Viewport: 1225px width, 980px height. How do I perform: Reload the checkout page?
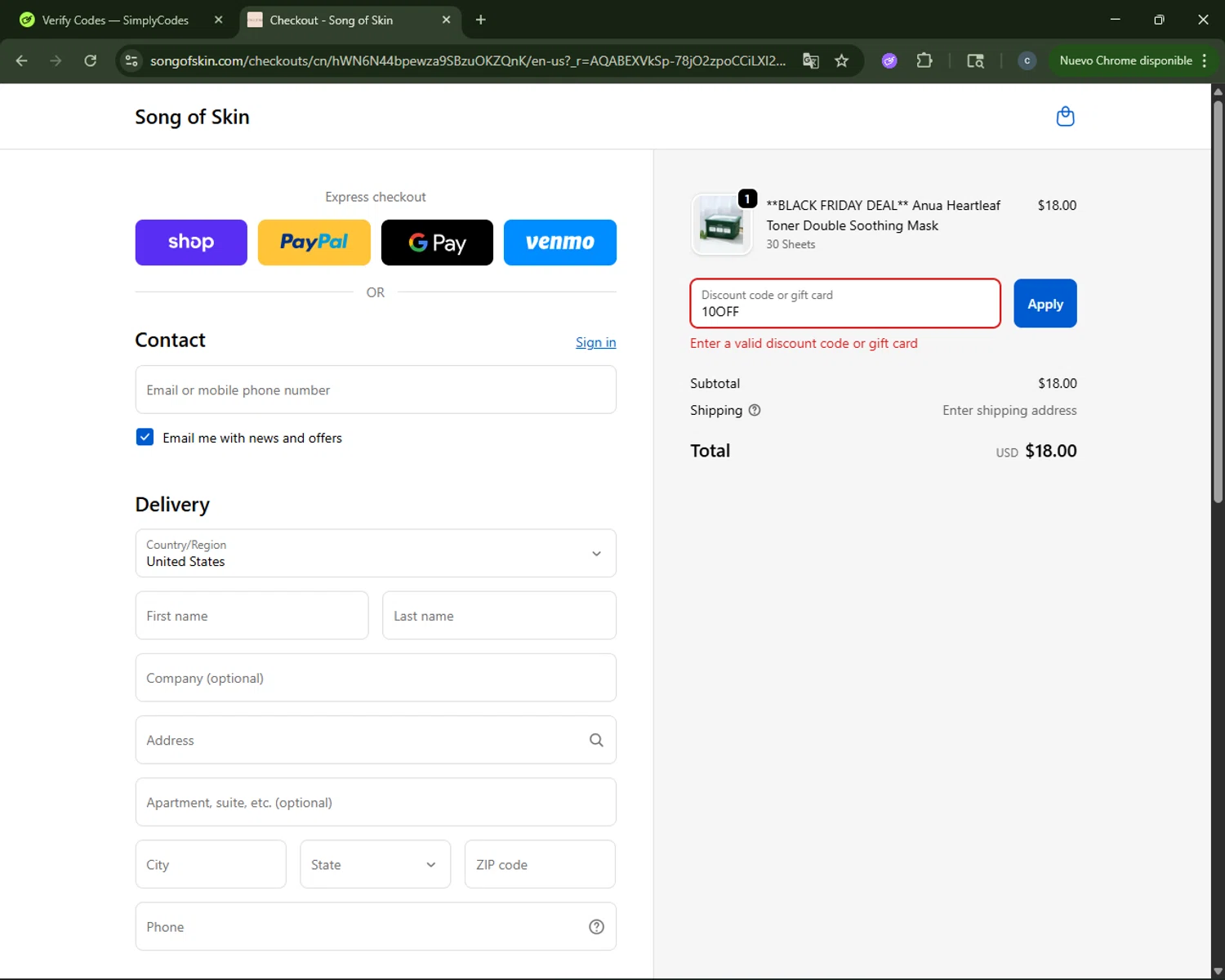[x=91, y=60]
